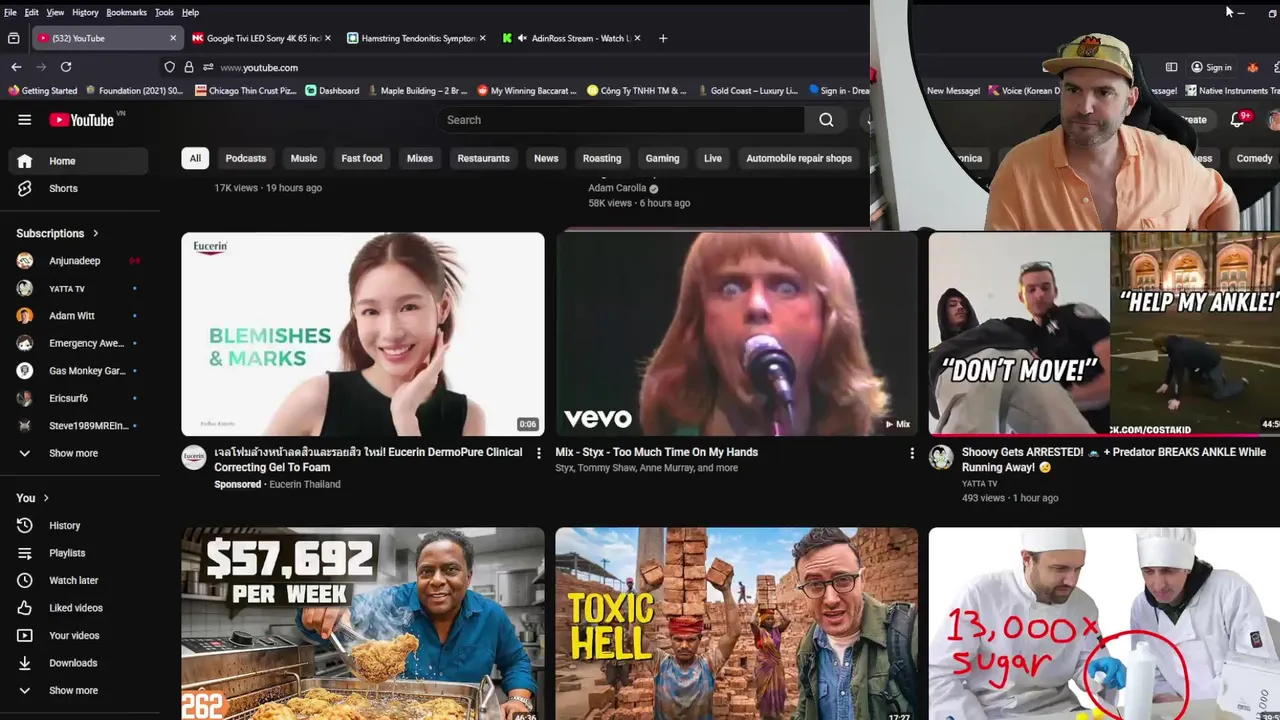
Task: Expand the You section chevron
Action: [46, 498]
